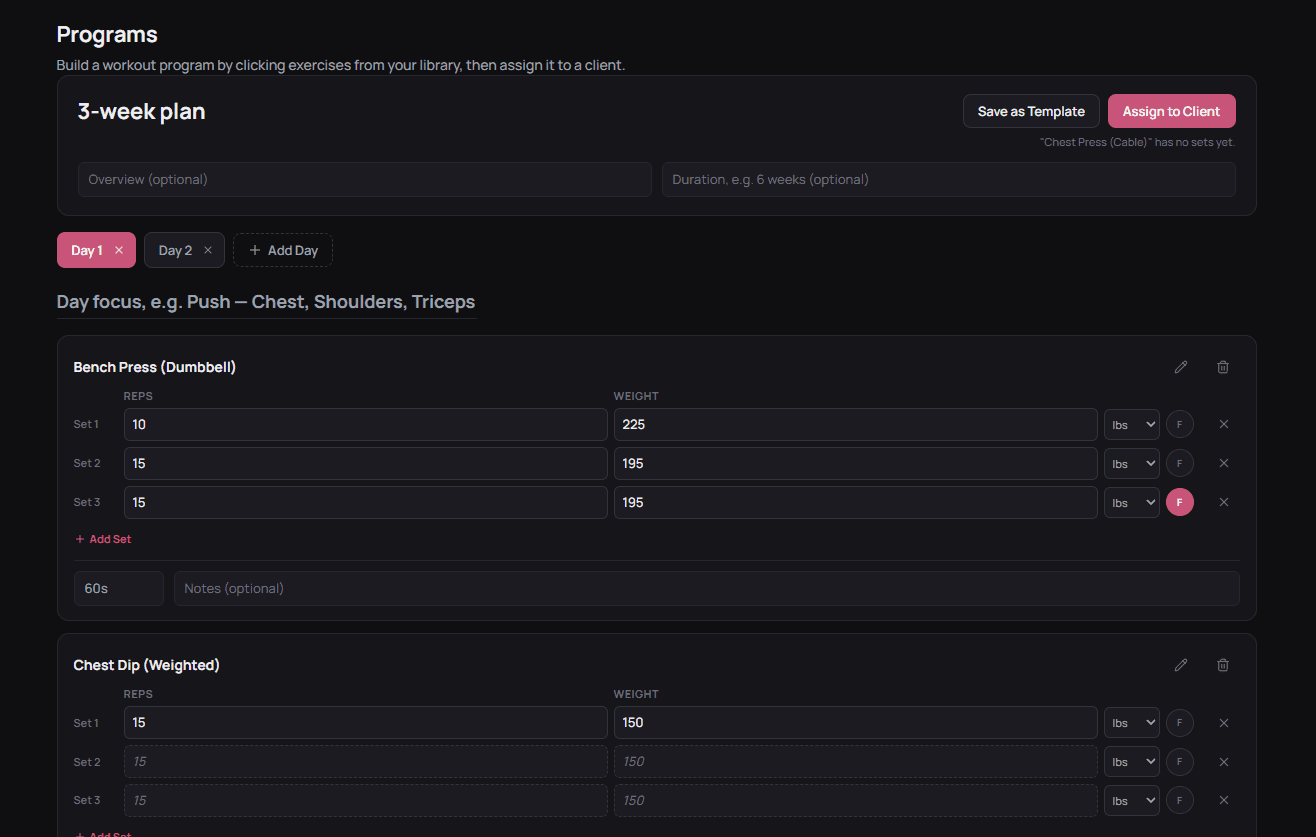Click the Chest Dip Set 1 weight field showing 150

856,723
